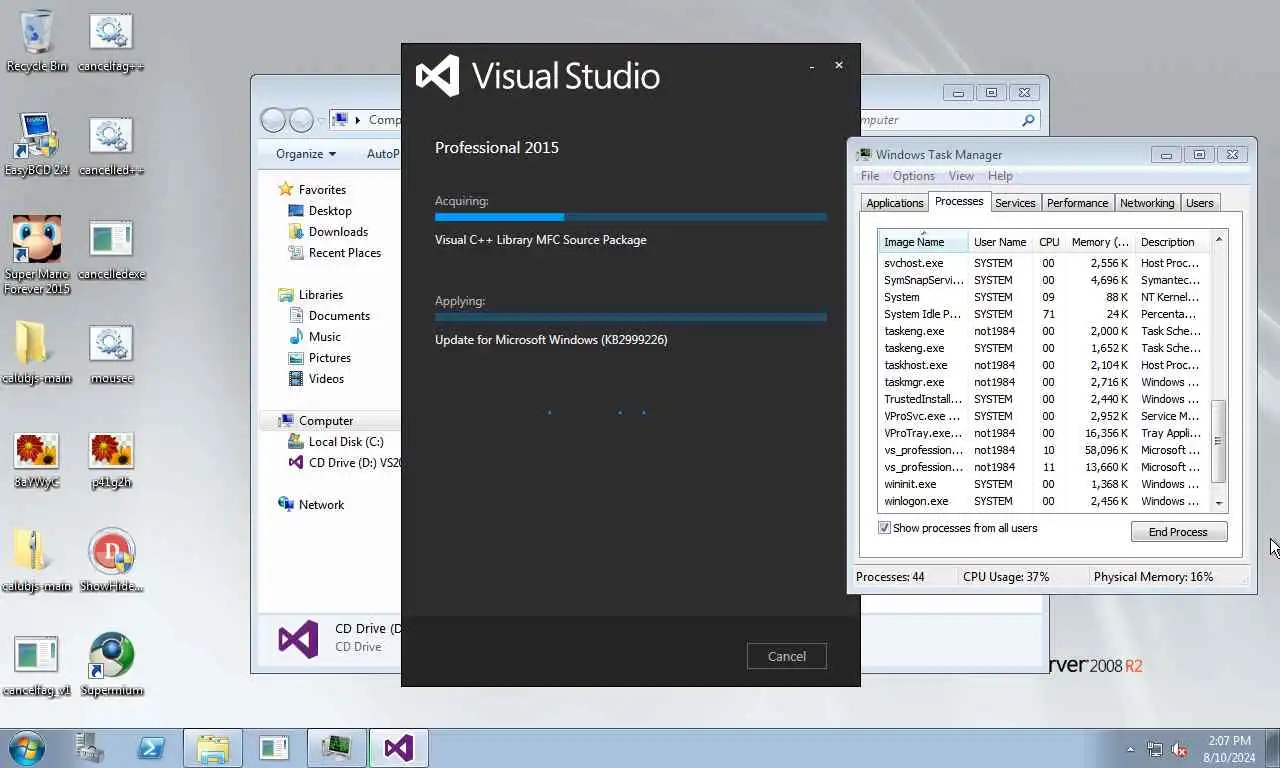
Task: Open Server Manager from the taskbar
Action: pos(90,748)
